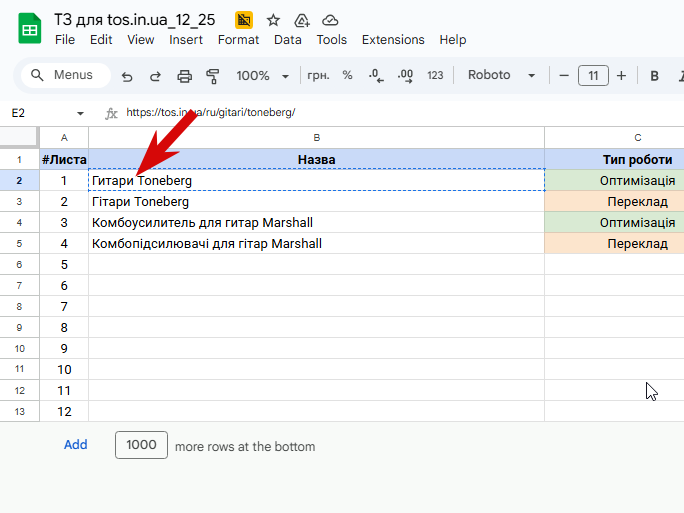This screenshot has width=684, height=513.
Task: Open the Edit menu
Action: [101, 40]
